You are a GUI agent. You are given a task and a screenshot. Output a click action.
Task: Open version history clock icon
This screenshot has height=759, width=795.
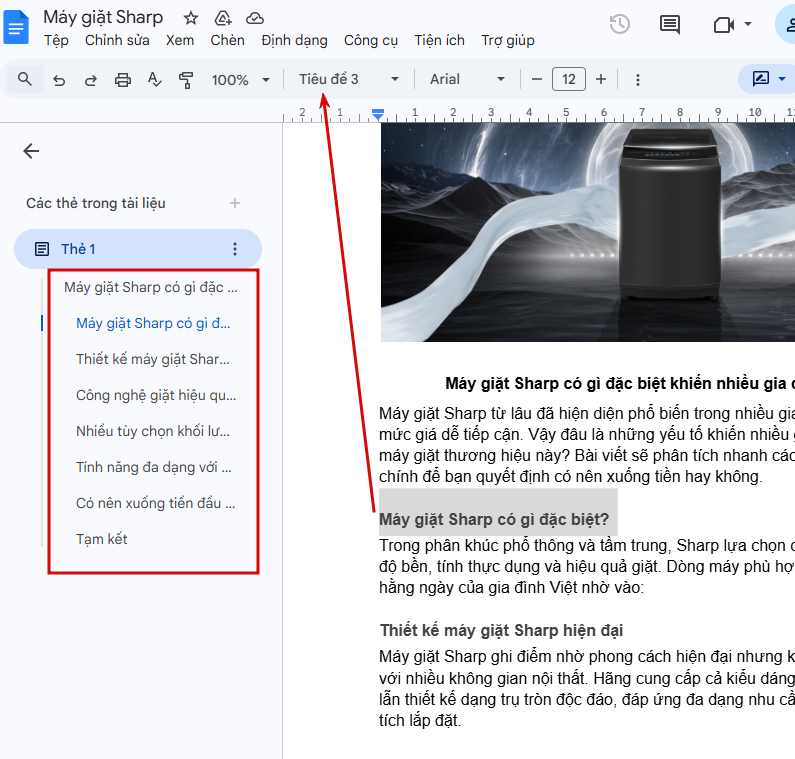620,24
